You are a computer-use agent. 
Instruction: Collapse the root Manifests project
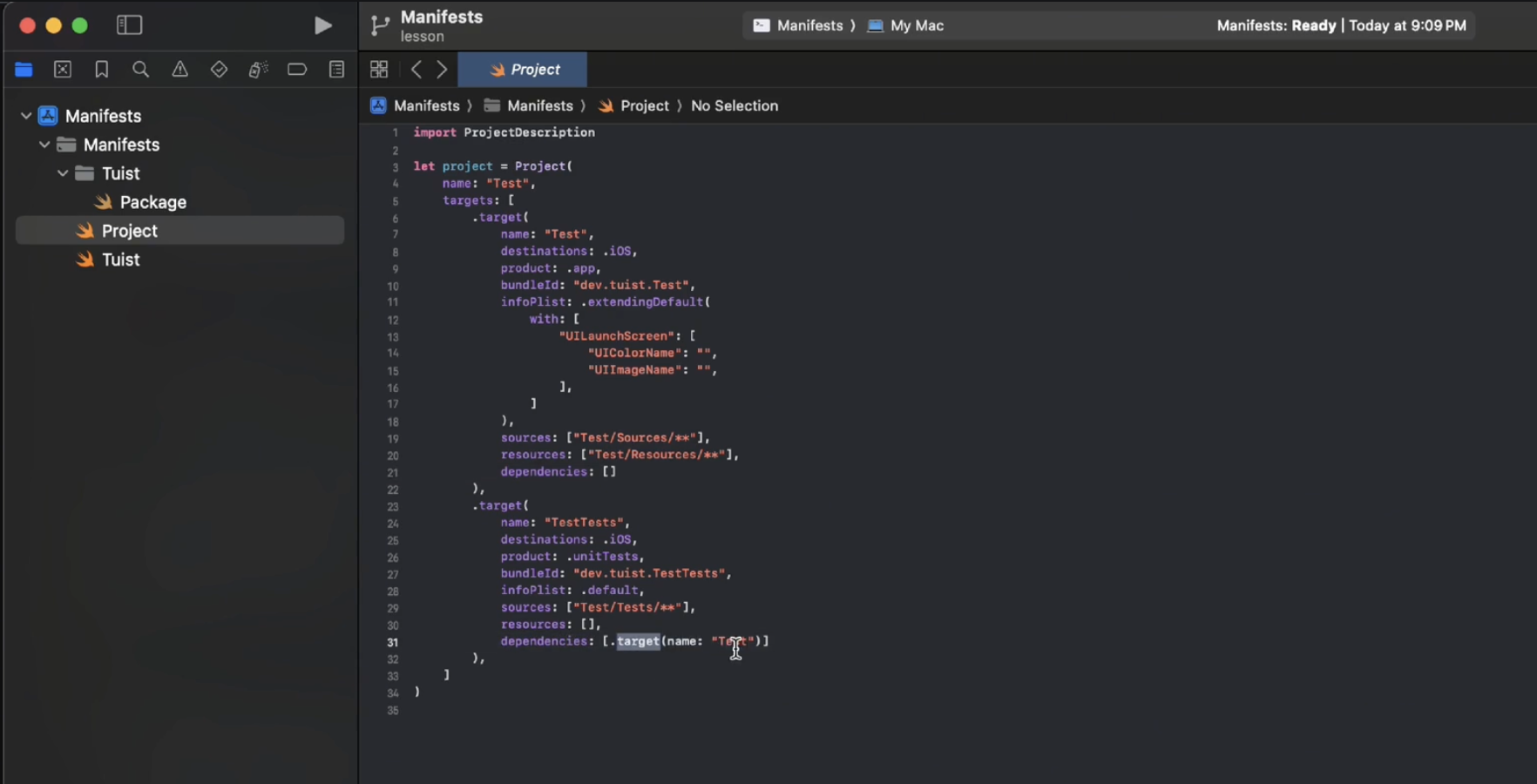(26, 116)
